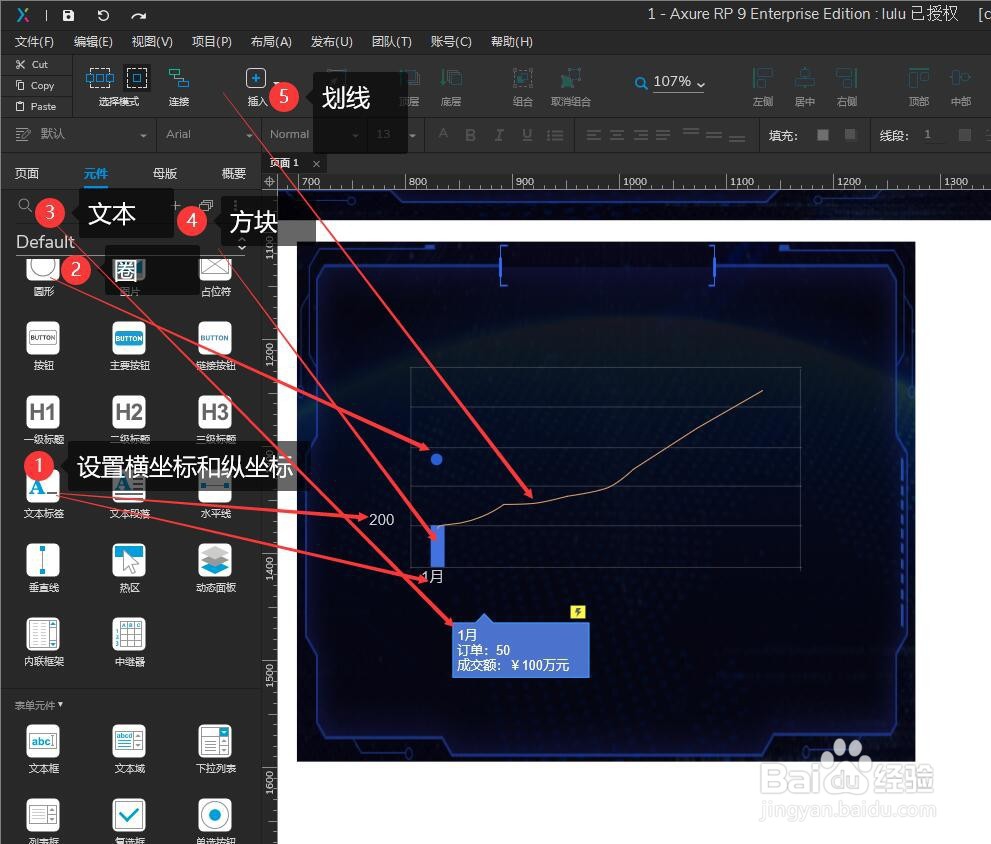Viewport: 991px width, 844px height.
Task: Click the Copy command
Action: (35, 85)
